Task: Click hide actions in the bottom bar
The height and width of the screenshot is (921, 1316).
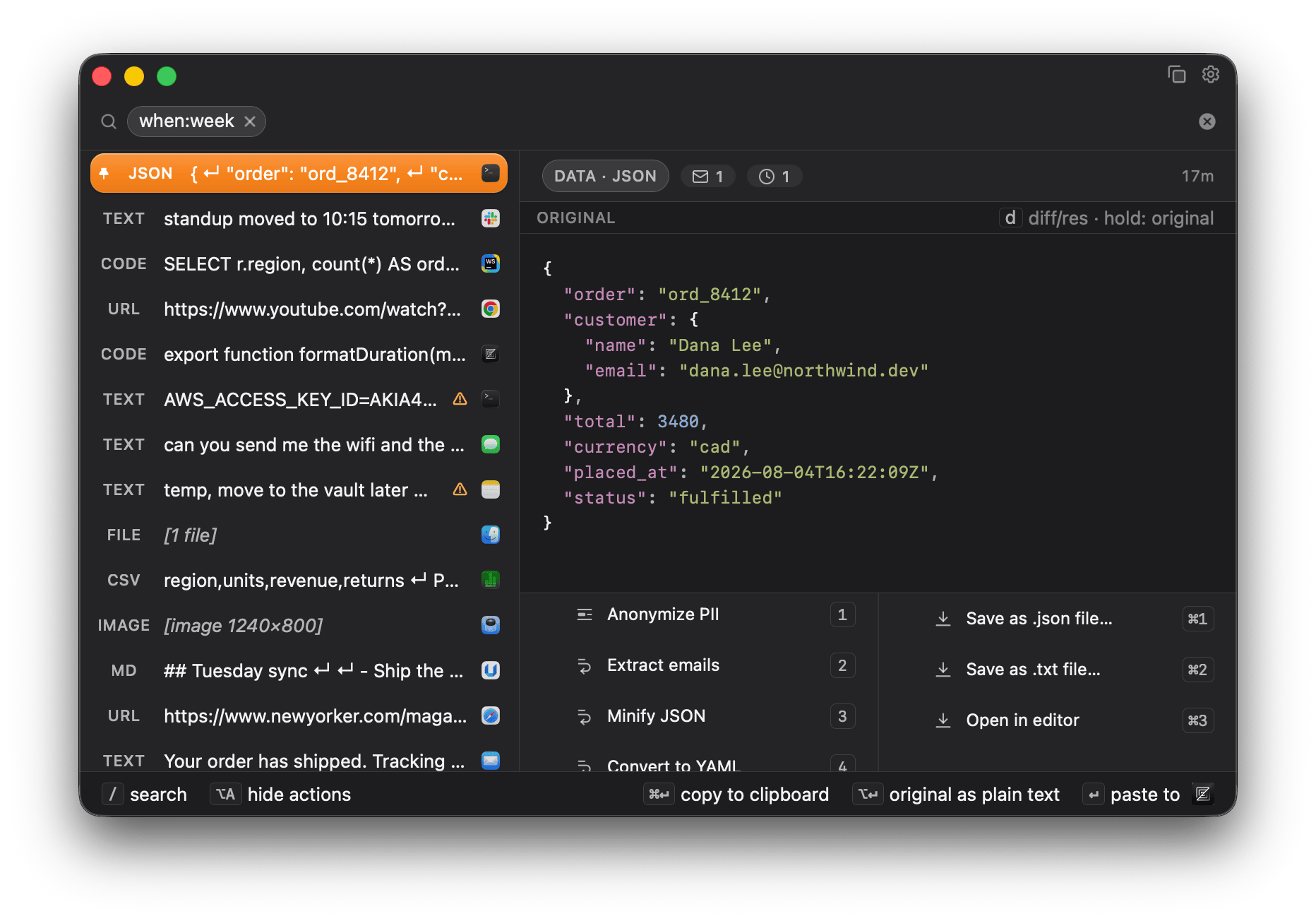Action: click(281, 795)
